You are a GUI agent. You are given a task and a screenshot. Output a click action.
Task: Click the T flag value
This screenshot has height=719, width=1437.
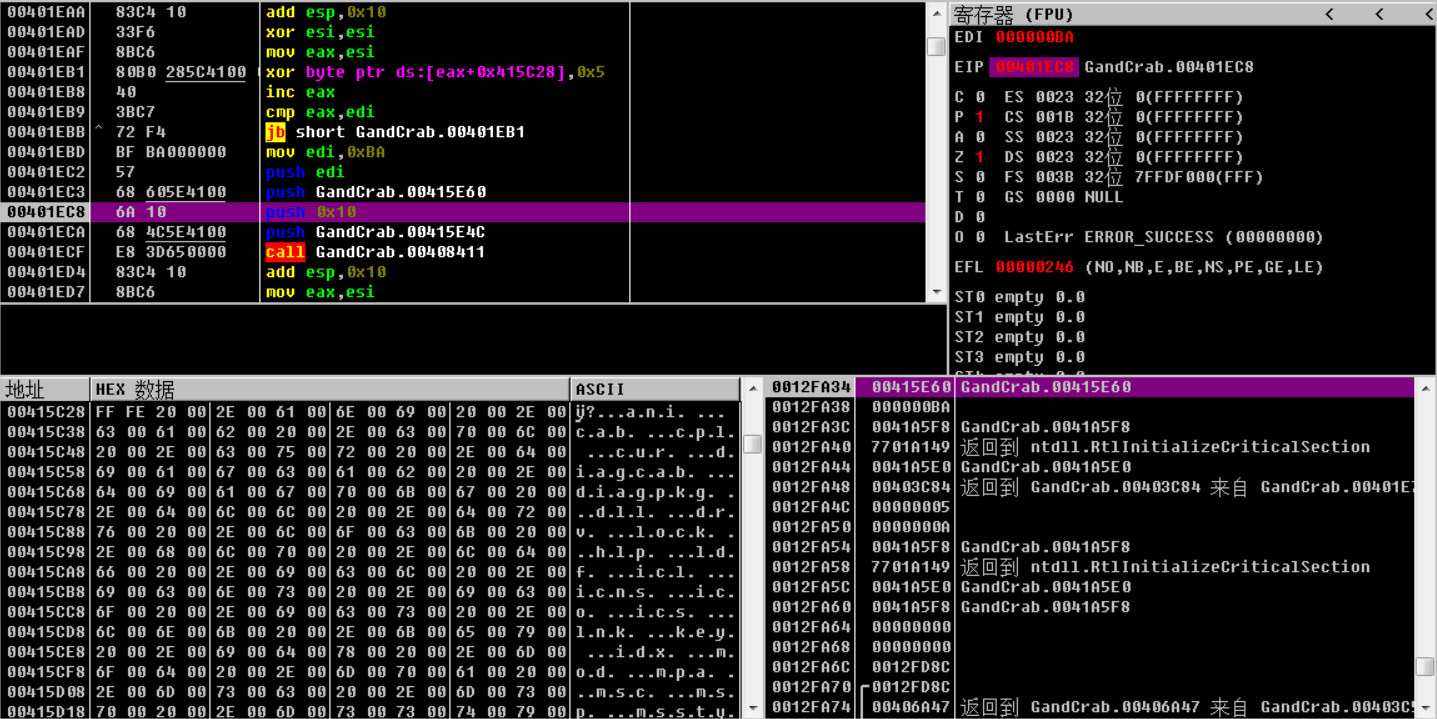(980, 197)
